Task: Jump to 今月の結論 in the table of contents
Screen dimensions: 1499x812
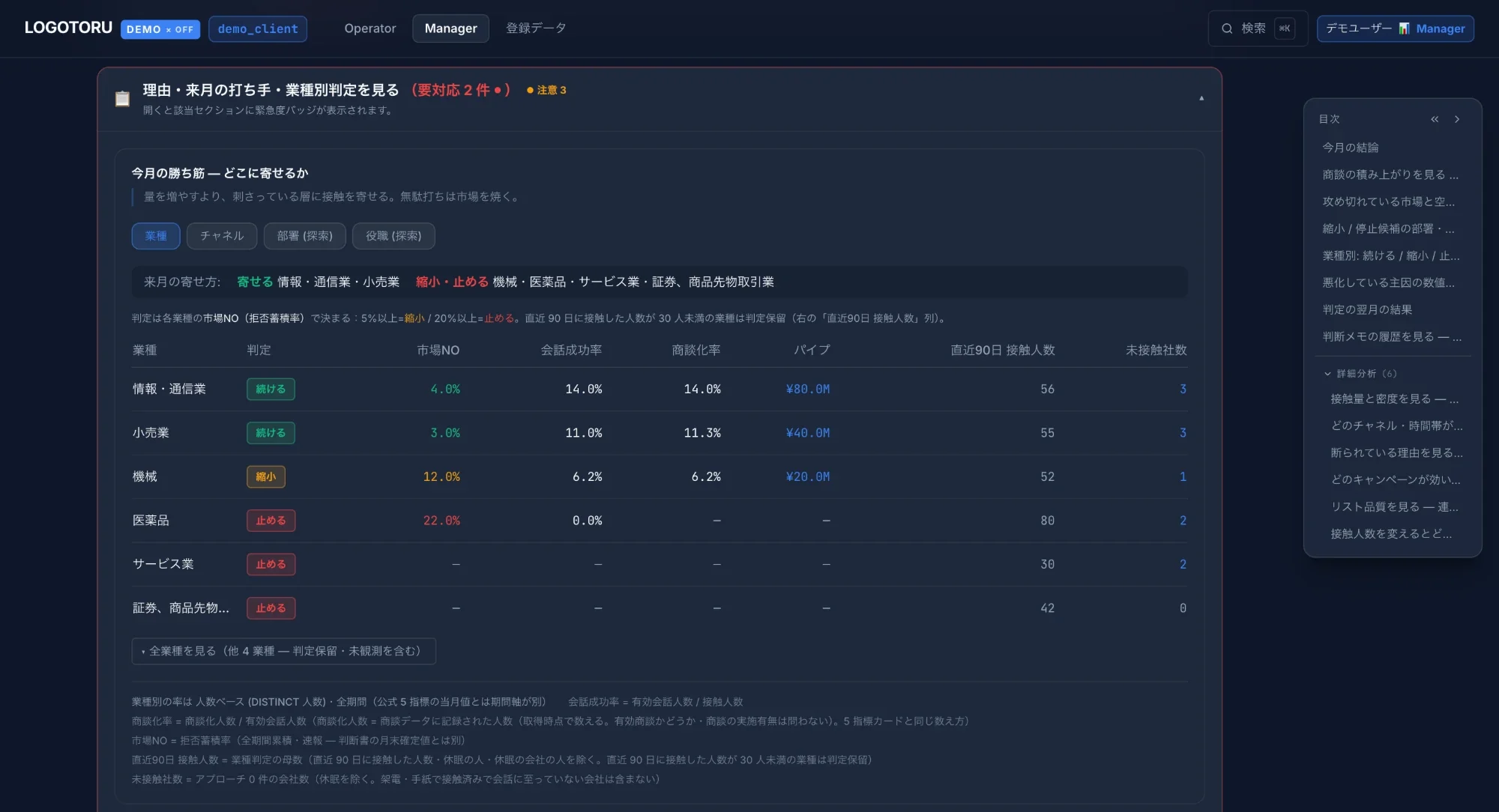Action: point(1351,148)
